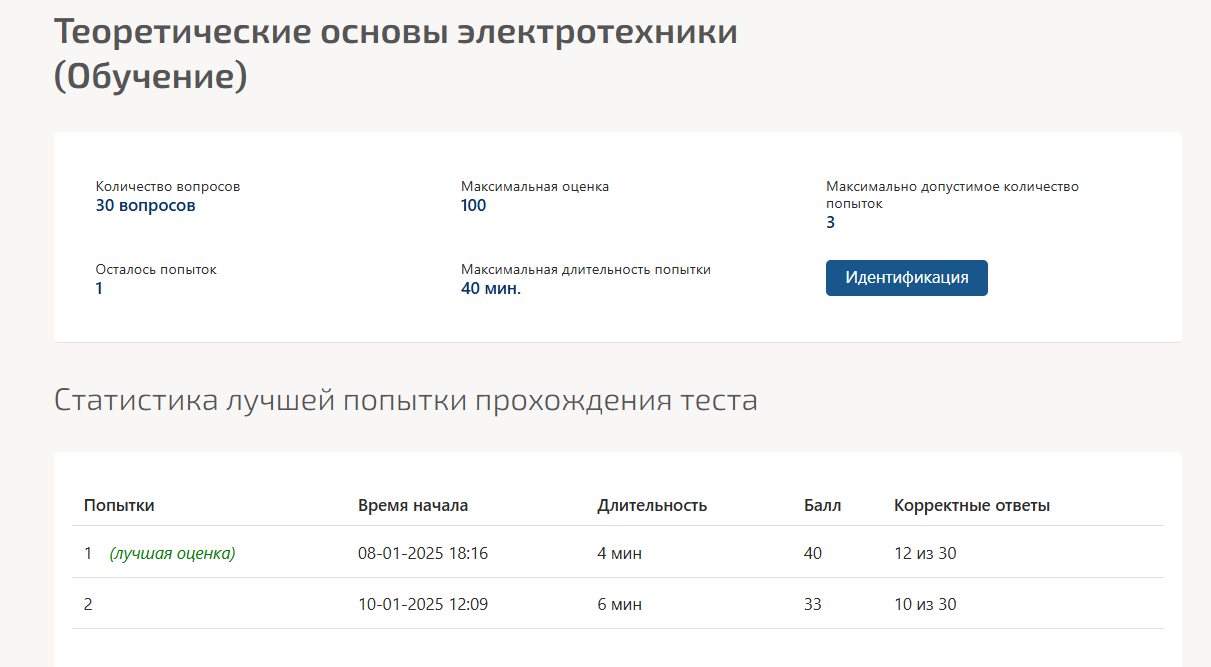Click the Попытки column header
1211x667 pixels.
coord(119,505)
